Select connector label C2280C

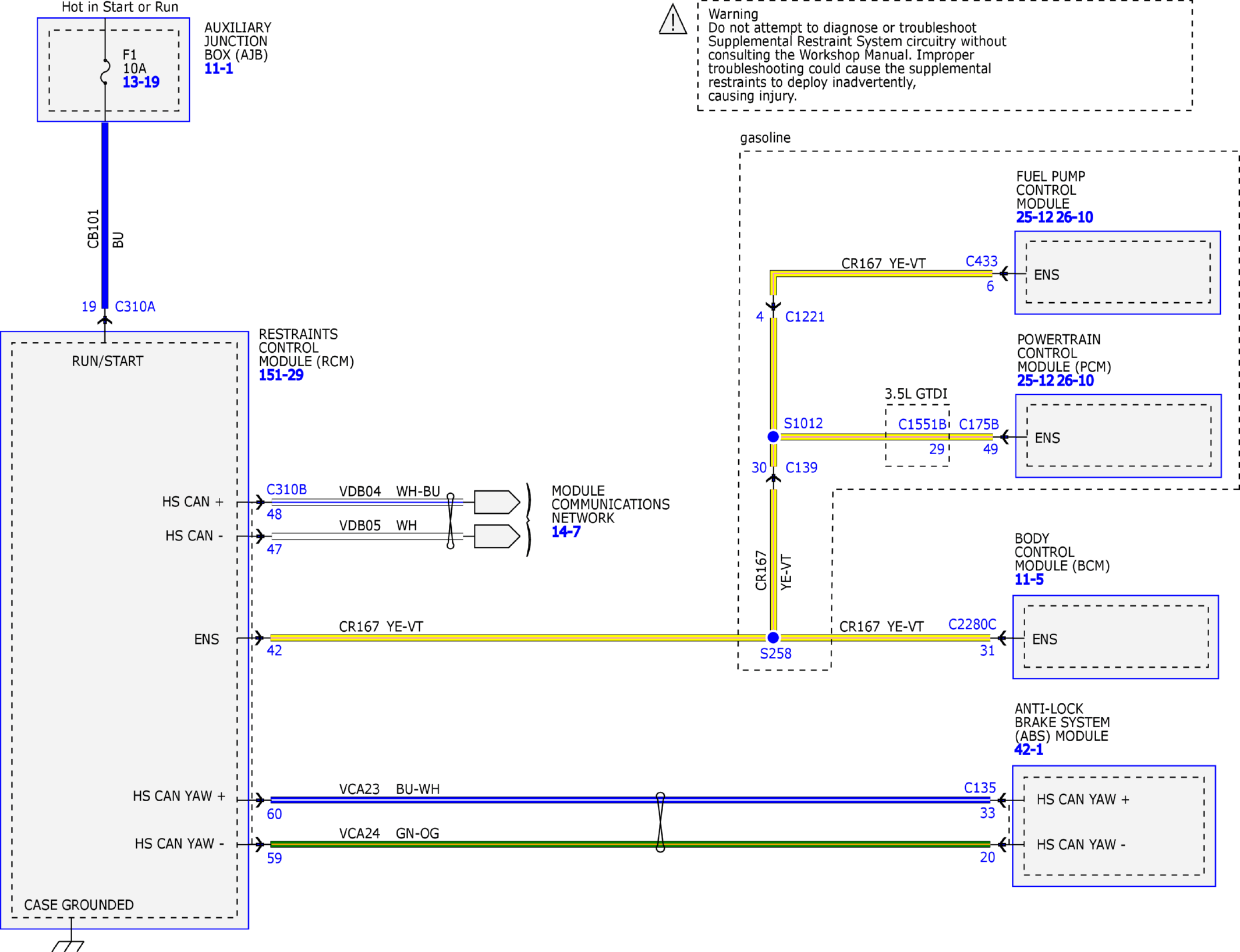pos(972,624)
